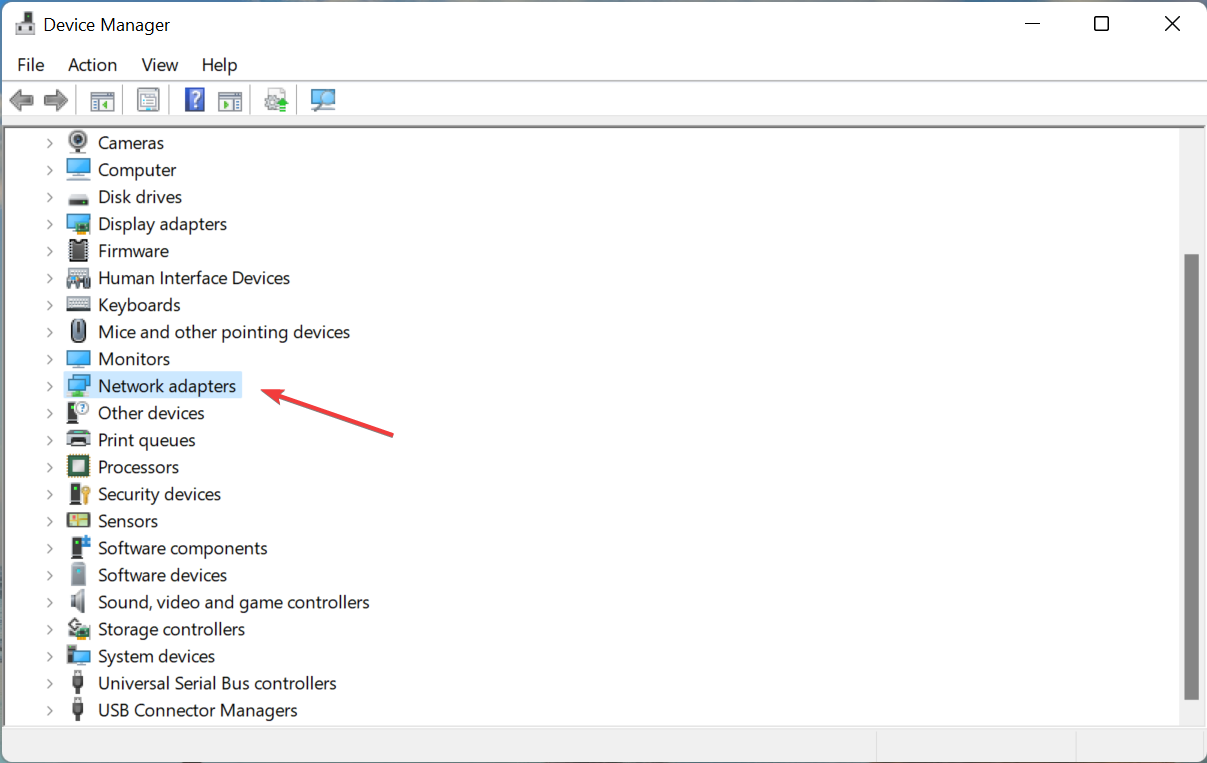Select the Disk drives icon
Image resolution: width=1207 pixels, height=763 pixels.
[78, 197]
